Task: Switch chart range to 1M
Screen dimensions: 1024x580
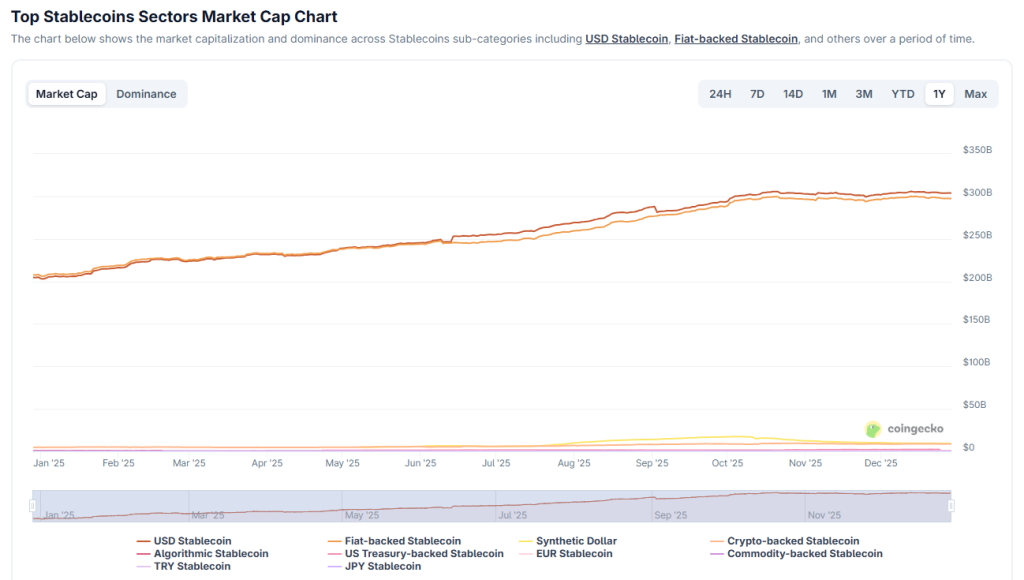Action: [x=829, y=94]
